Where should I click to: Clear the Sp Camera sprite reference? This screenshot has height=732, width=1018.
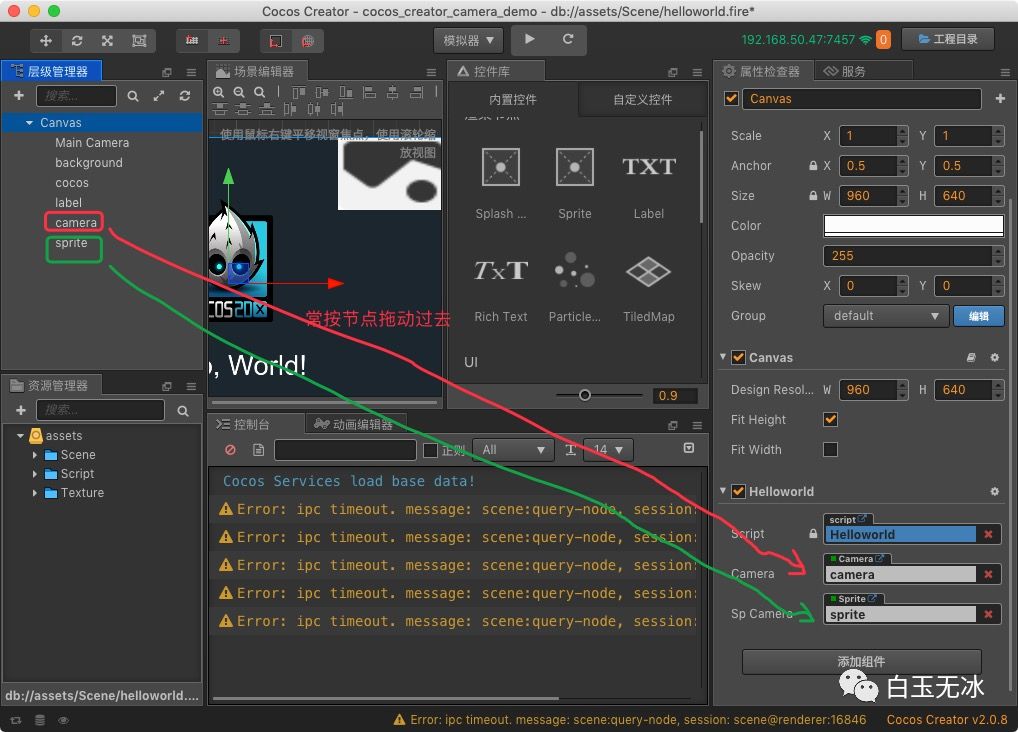coord(988,614)
